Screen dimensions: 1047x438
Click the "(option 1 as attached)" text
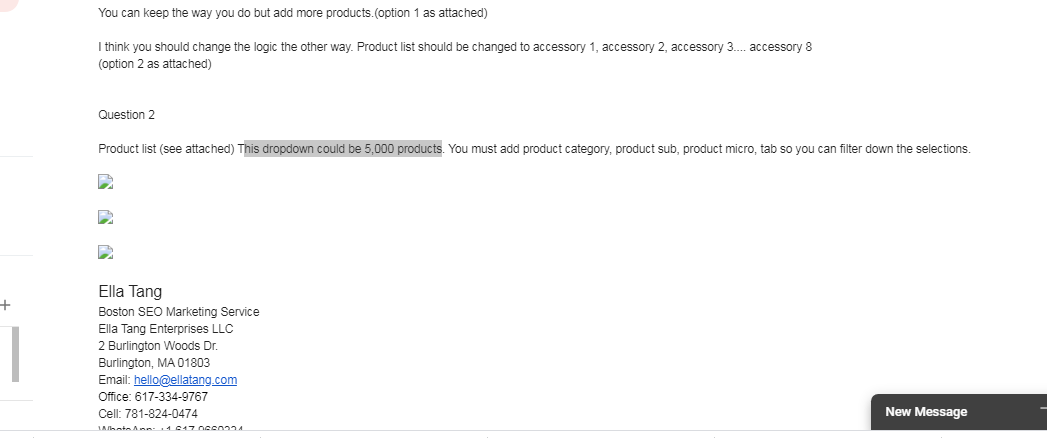431,13
